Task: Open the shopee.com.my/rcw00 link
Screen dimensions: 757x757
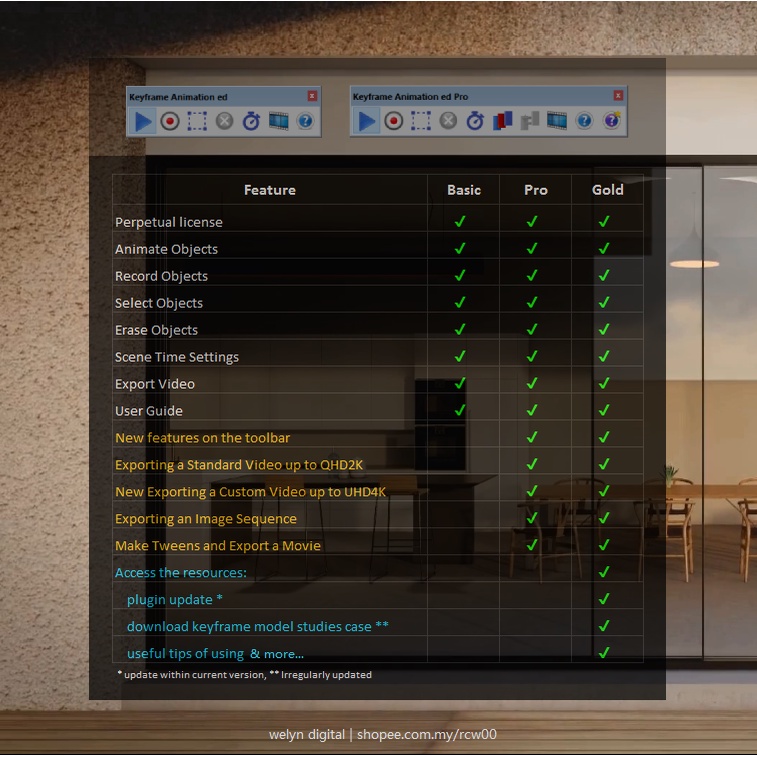Action: (x=427, y=735)
